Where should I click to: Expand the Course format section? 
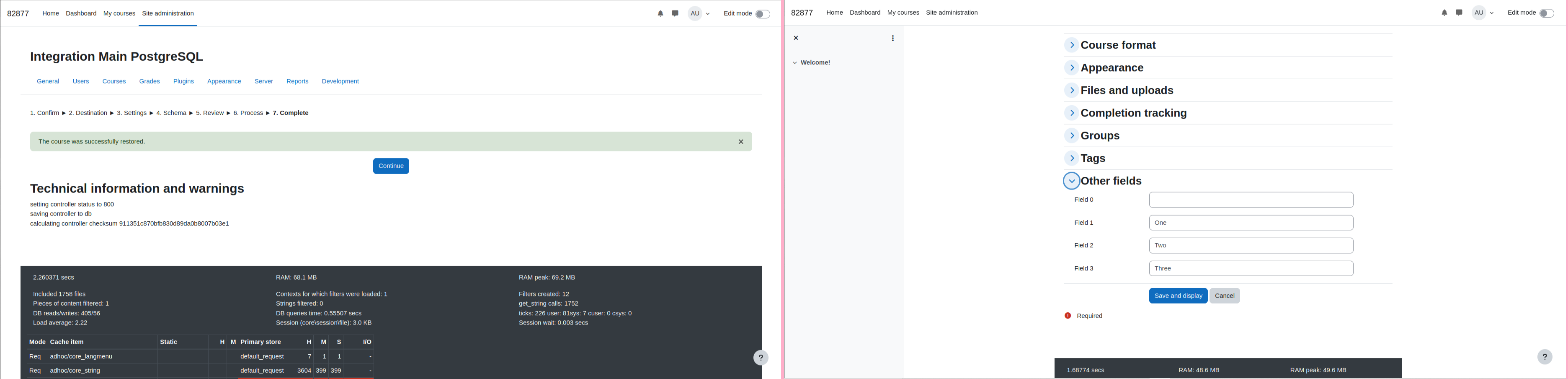(1071, 45)
